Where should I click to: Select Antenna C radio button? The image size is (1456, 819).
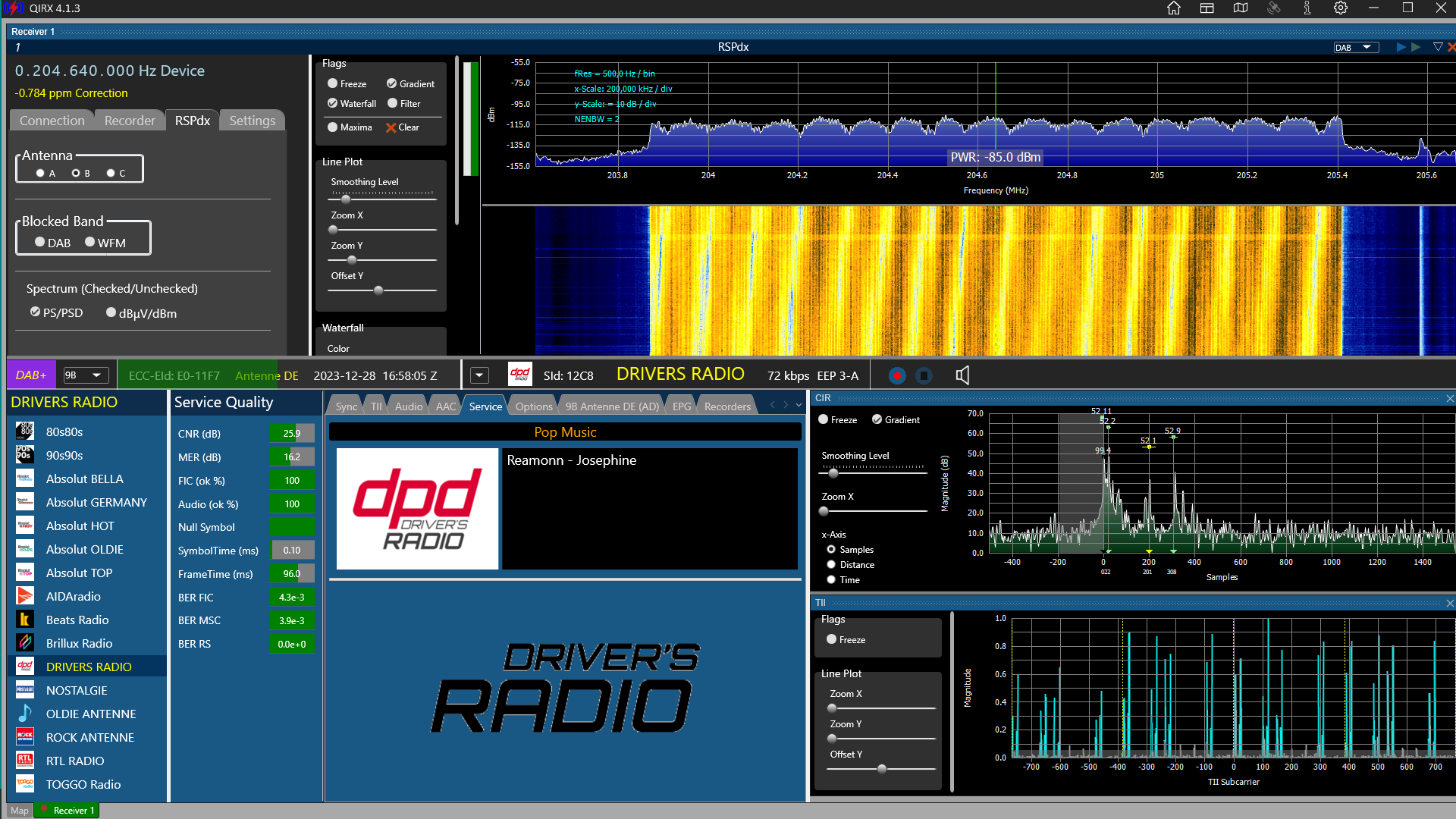111,173
